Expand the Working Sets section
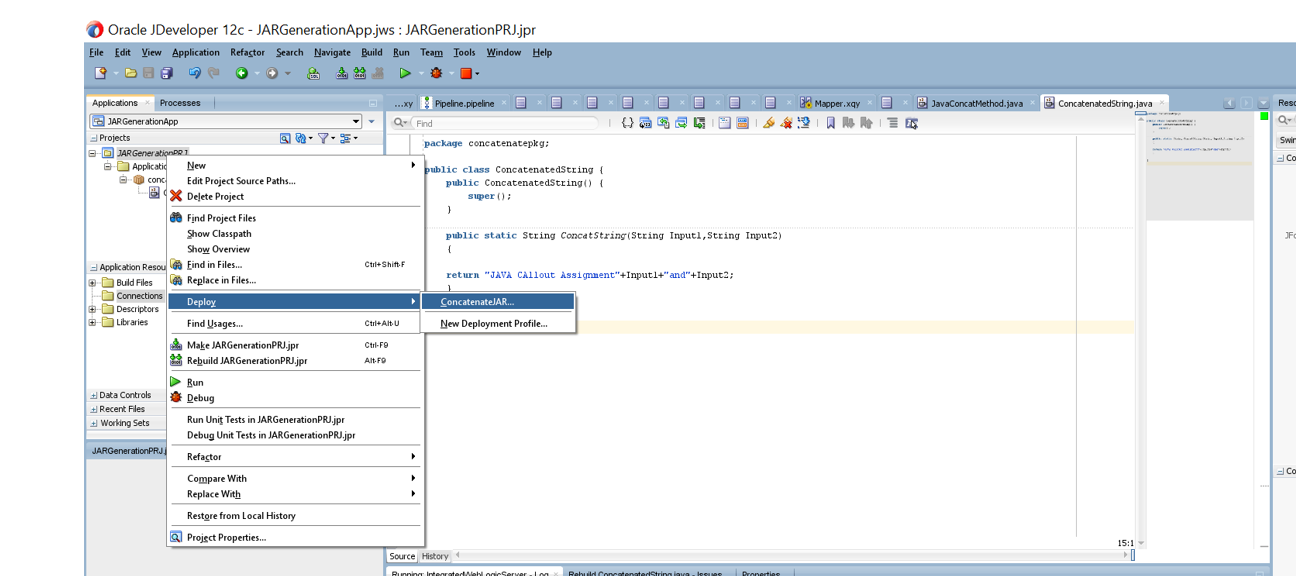Image resolution: width=1296 pixels, height=576 pixels. (x=94, y=423)
